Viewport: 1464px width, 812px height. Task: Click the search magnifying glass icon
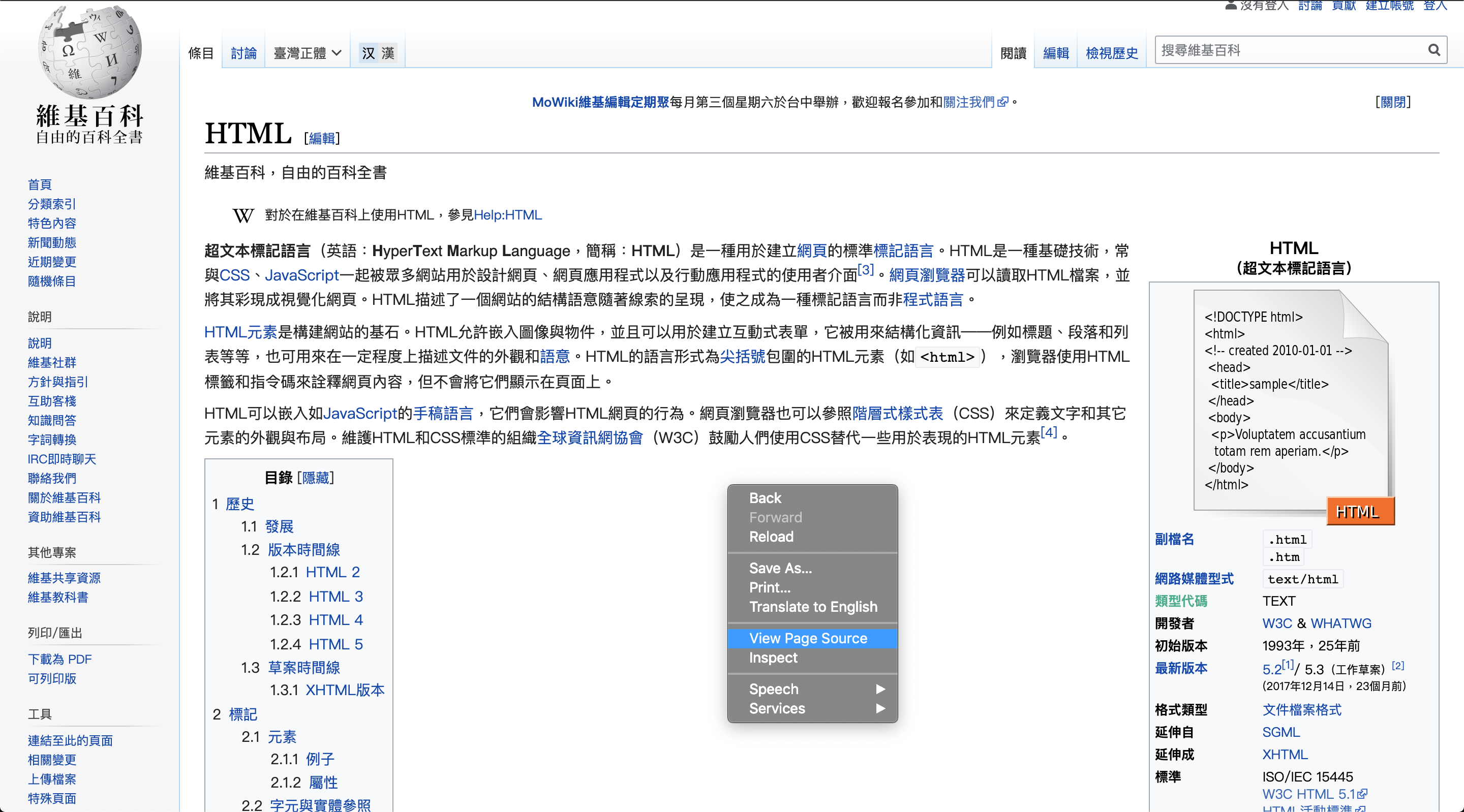1433,50
